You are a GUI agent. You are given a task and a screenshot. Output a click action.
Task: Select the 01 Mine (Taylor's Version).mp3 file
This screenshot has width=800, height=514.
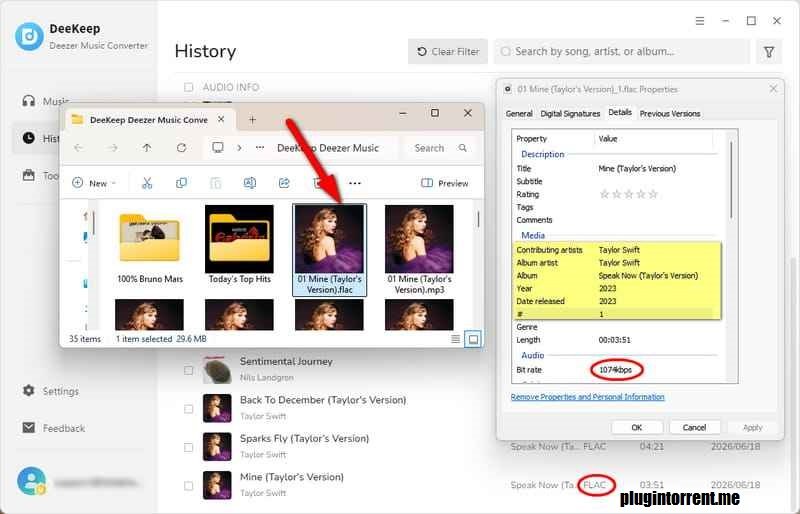click(419, 250)
